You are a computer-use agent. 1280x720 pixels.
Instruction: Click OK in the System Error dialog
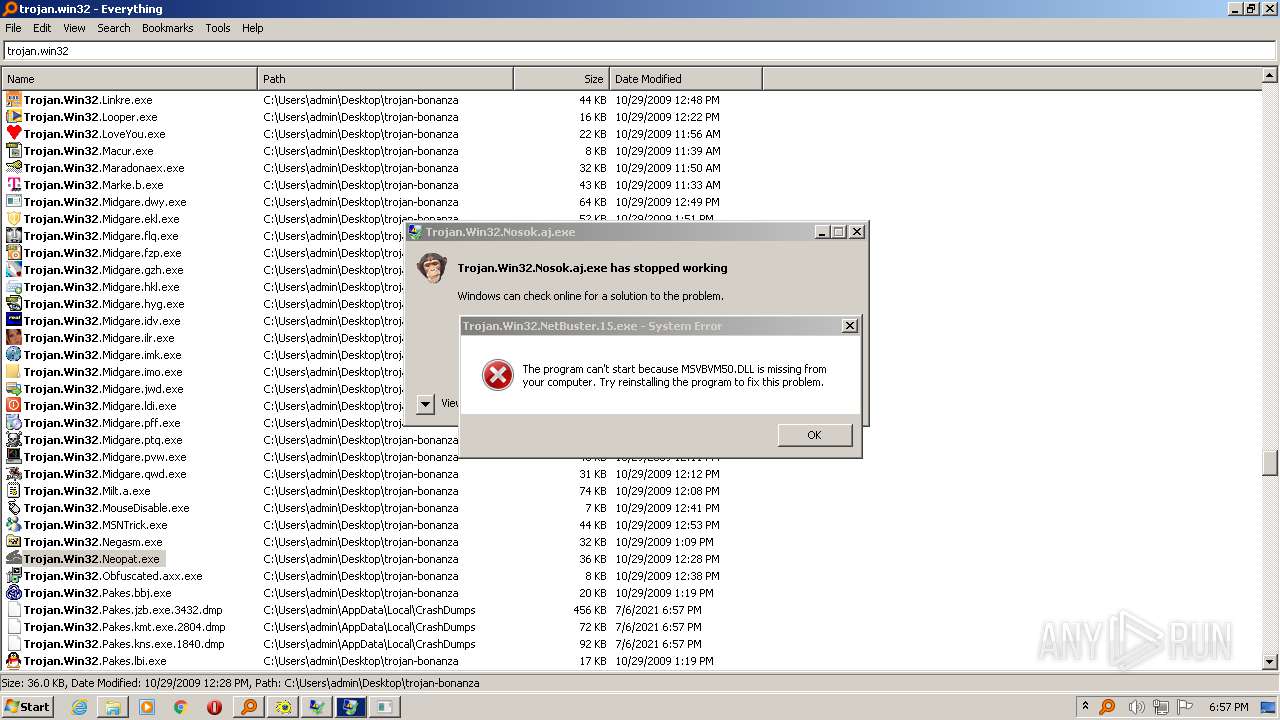coord(814,435)
